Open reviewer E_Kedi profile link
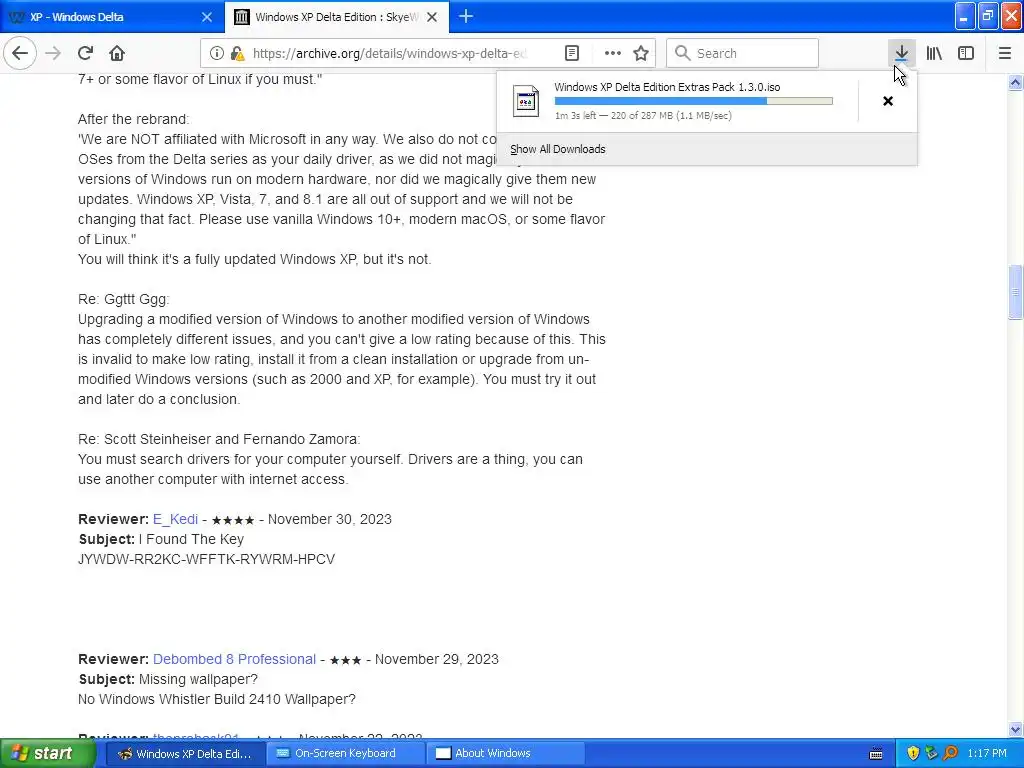 pyautogui.click(x=175, y=519)
